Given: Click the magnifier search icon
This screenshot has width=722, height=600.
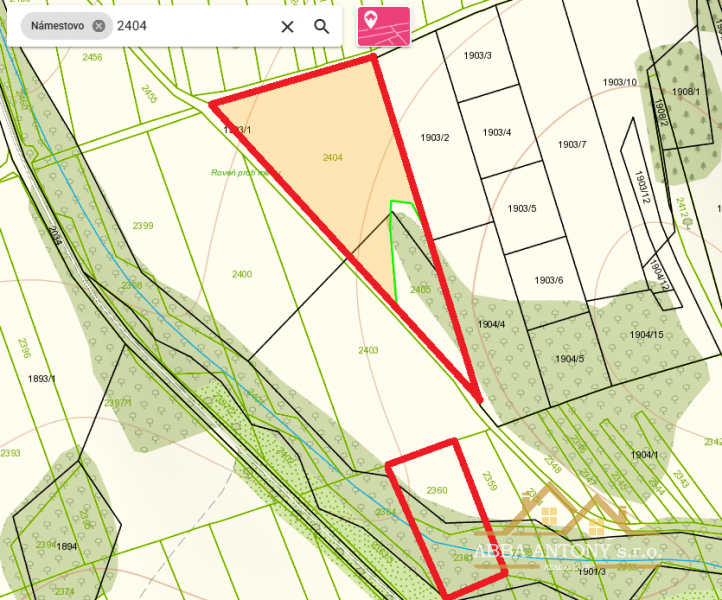Looking at the screenshot, I should click(x=321, y=27).
